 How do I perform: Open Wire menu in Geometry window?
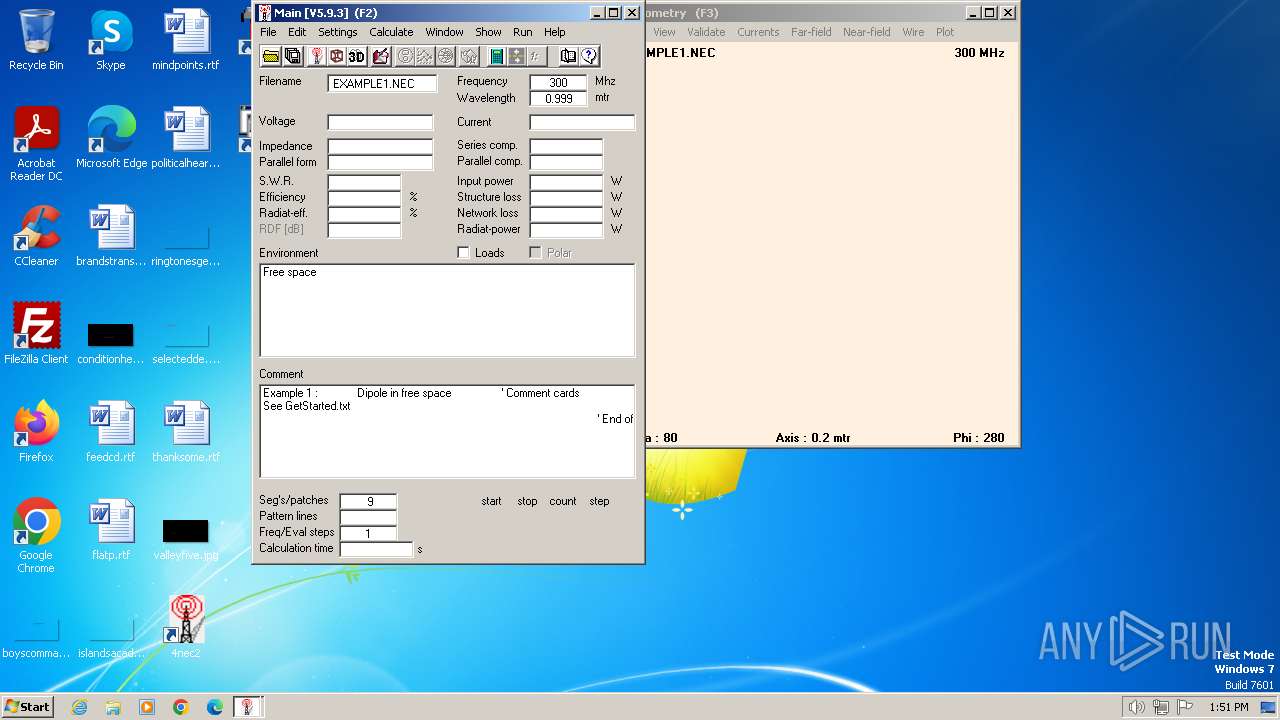[913, 32]
